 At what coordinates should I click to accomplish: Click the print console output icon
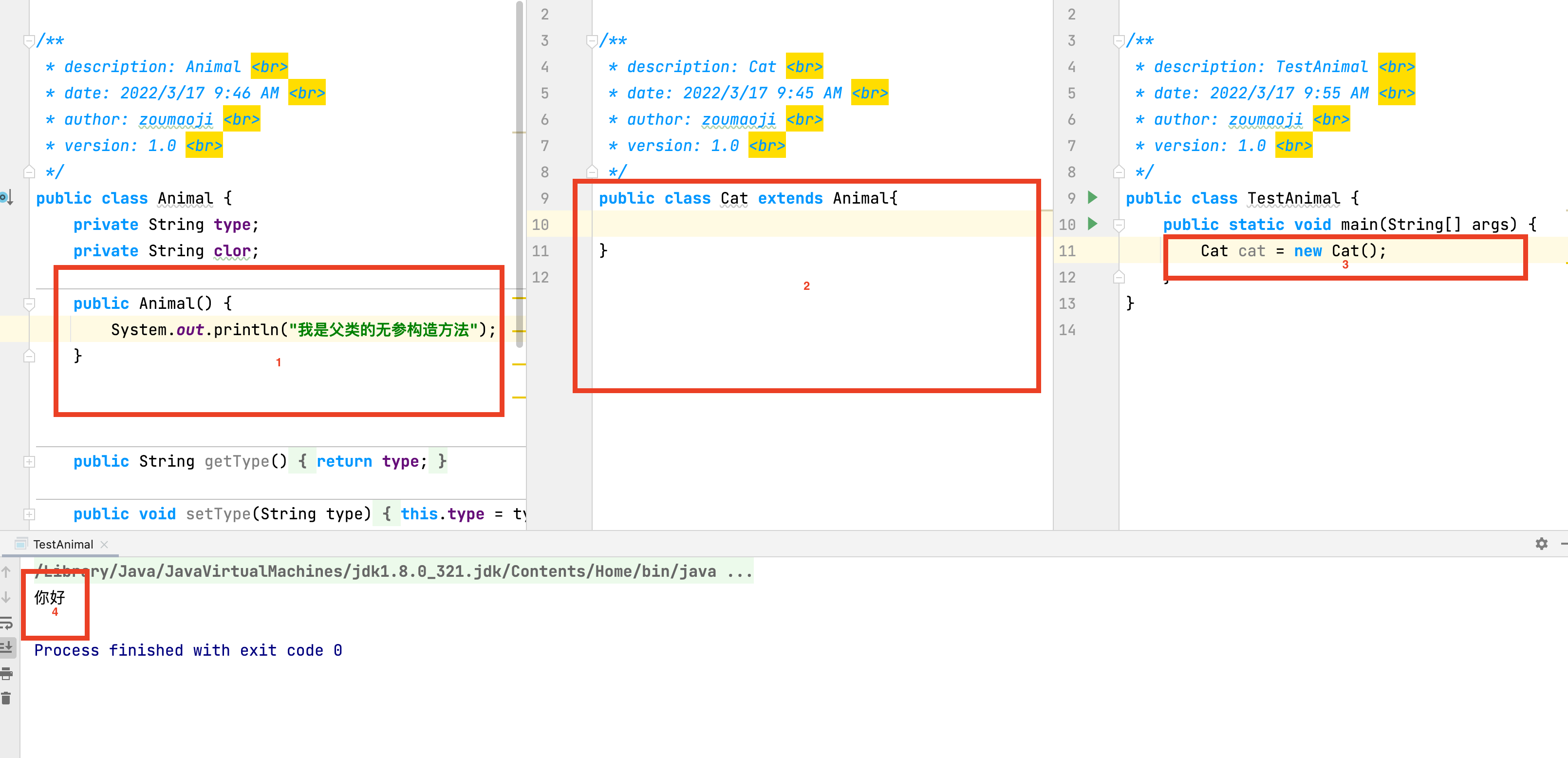pos(7,673)
